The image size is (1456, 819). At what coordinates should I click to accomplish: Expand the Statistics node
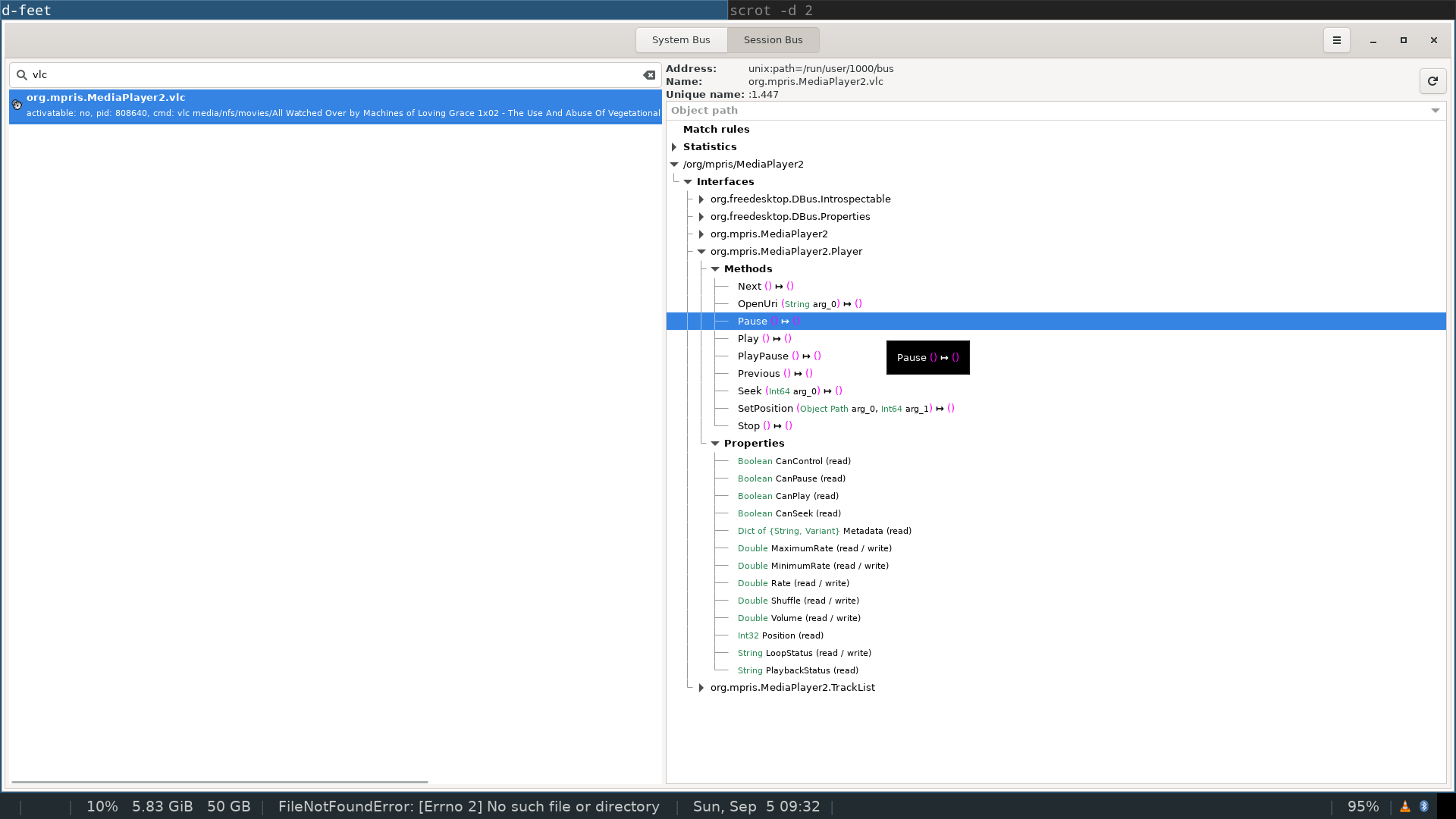[673, 147]
